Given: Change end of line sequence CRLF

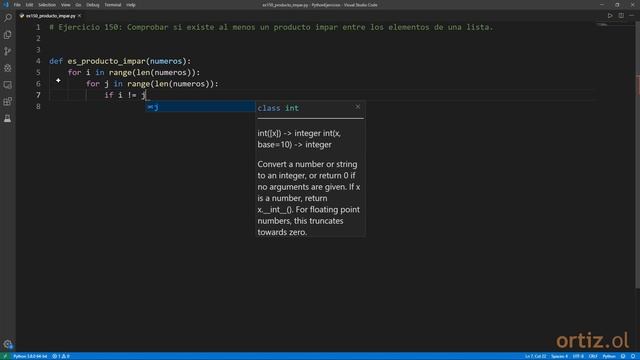Looking at the screenshot, I should (593, 356).
